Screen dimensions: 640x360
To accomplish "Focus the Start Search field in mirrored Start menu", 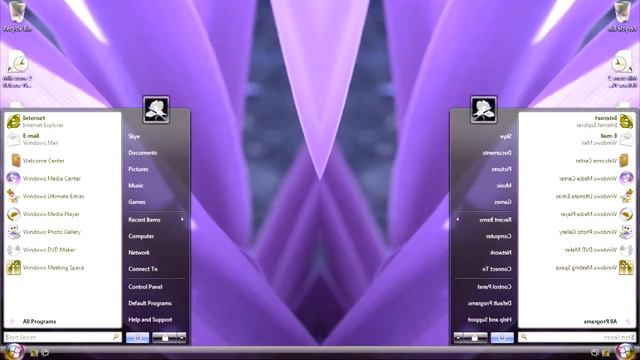I will (577, 337).
